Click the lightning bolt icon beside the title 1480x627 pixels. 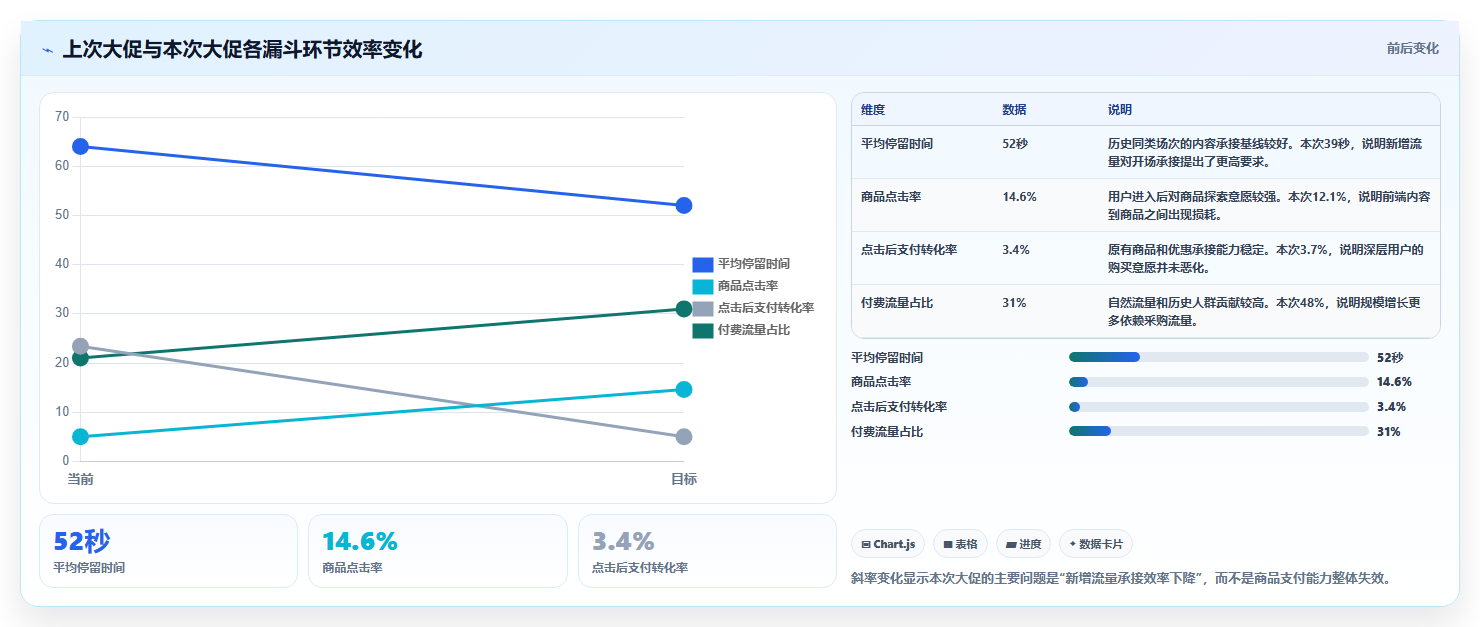click(x=48, y=50)
